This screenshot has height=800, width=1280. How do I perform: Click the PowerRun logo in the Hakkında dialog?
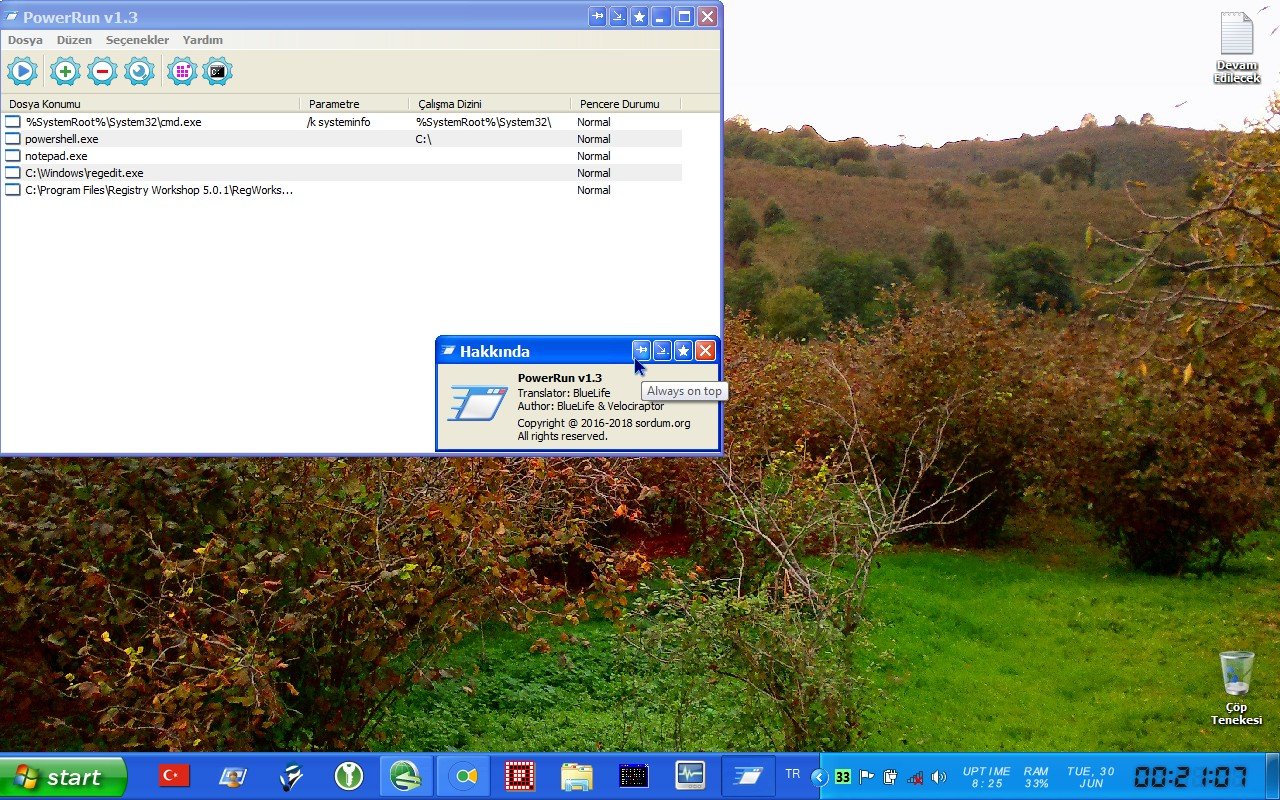(x=477, y=403)
